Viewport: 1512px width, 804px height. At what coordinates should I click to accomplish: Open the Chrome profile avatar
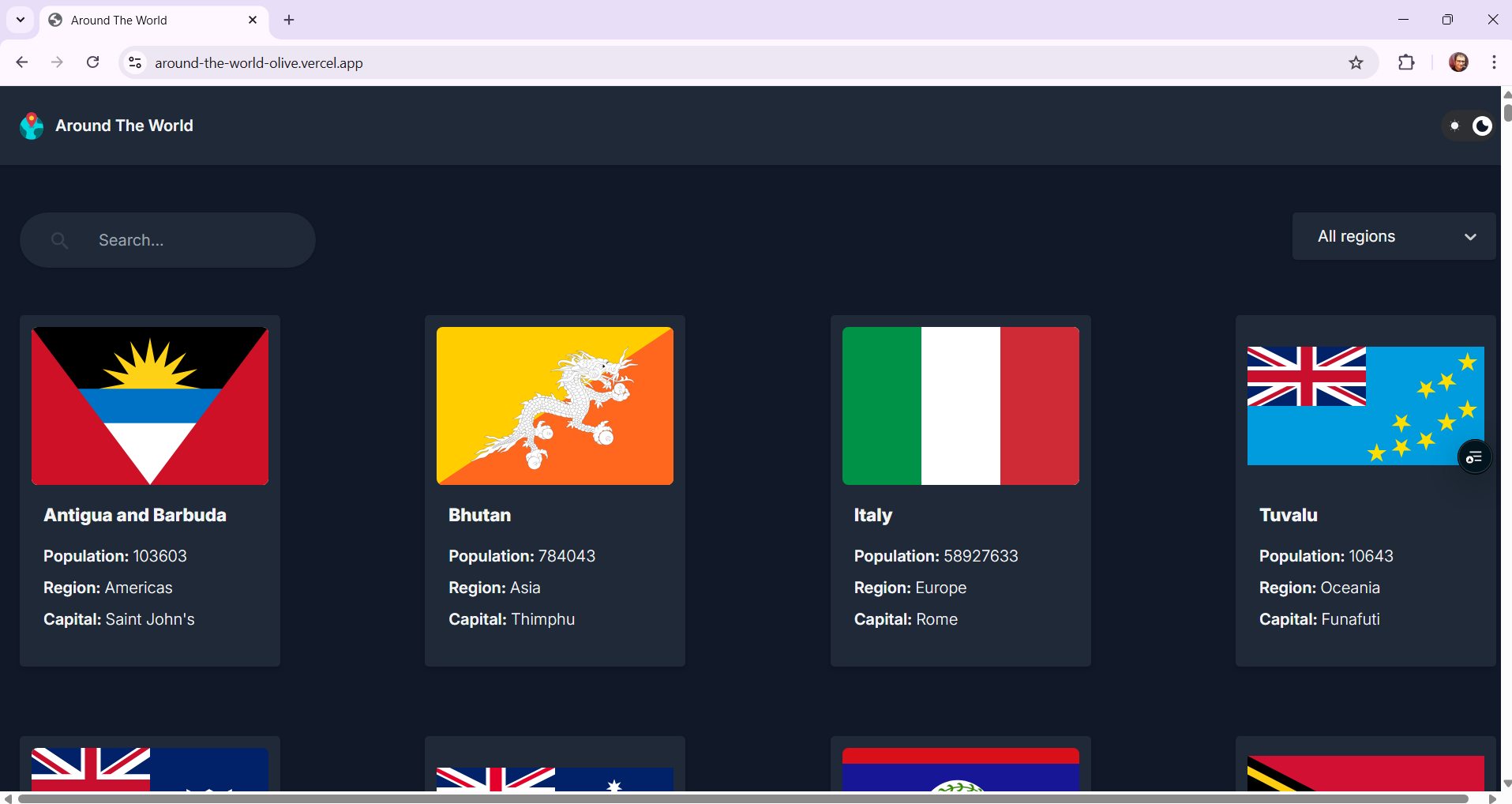1458,63
